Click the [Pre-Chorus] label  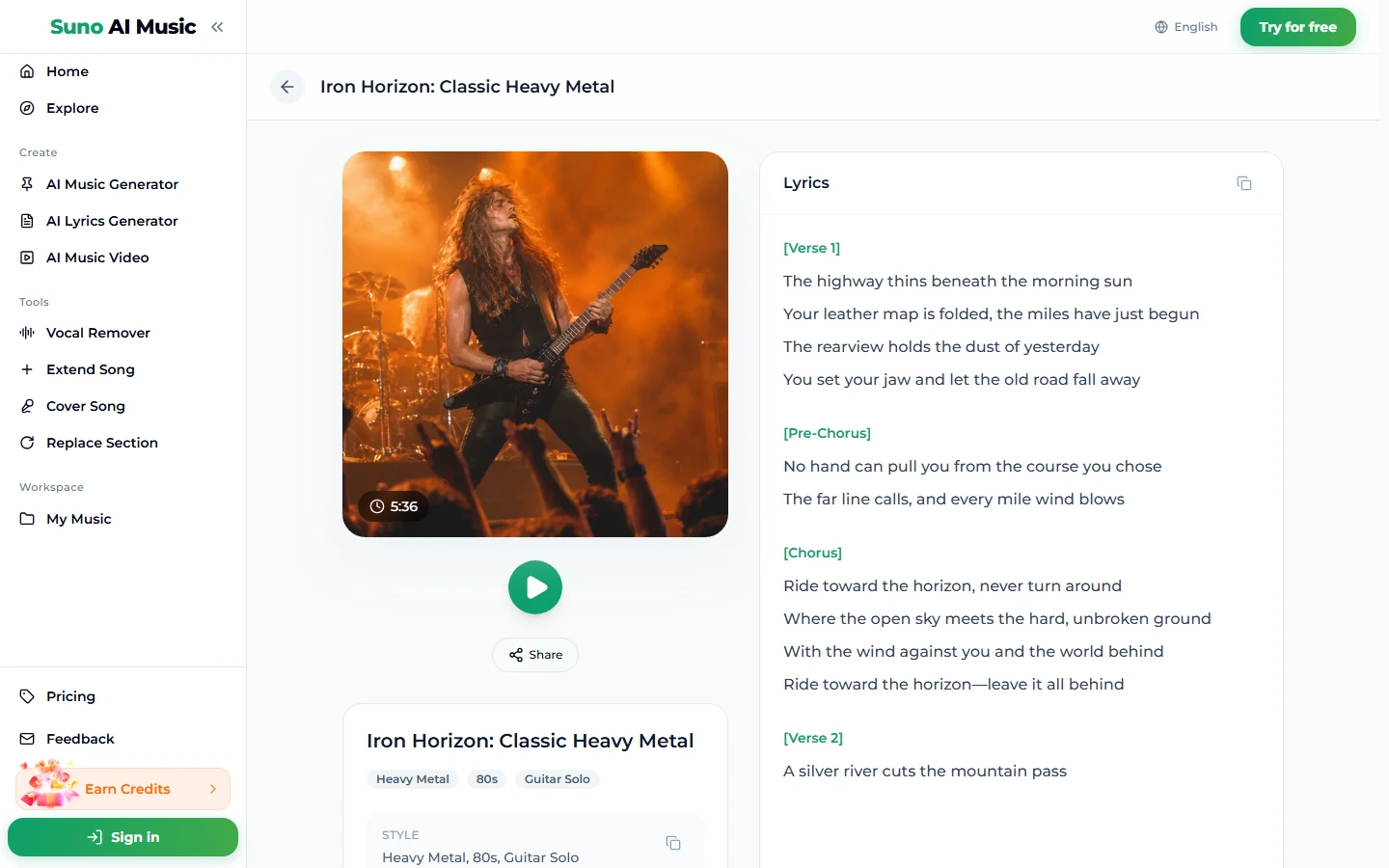pyautogui.click(x=827, y=433)
